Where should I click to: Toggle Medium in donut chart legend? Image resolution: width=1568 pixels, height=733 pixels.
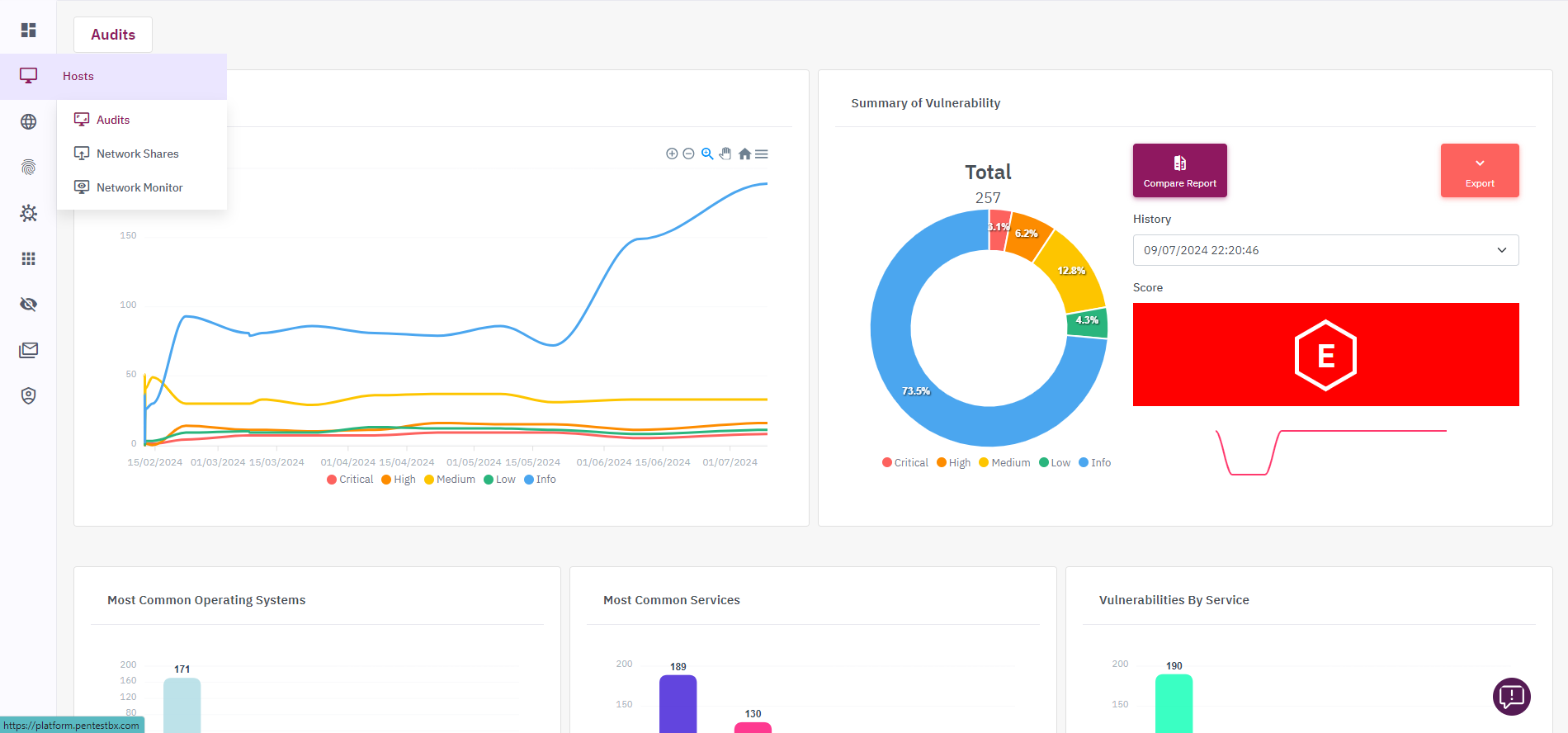pyautogui.click(x=1004, y=463)
